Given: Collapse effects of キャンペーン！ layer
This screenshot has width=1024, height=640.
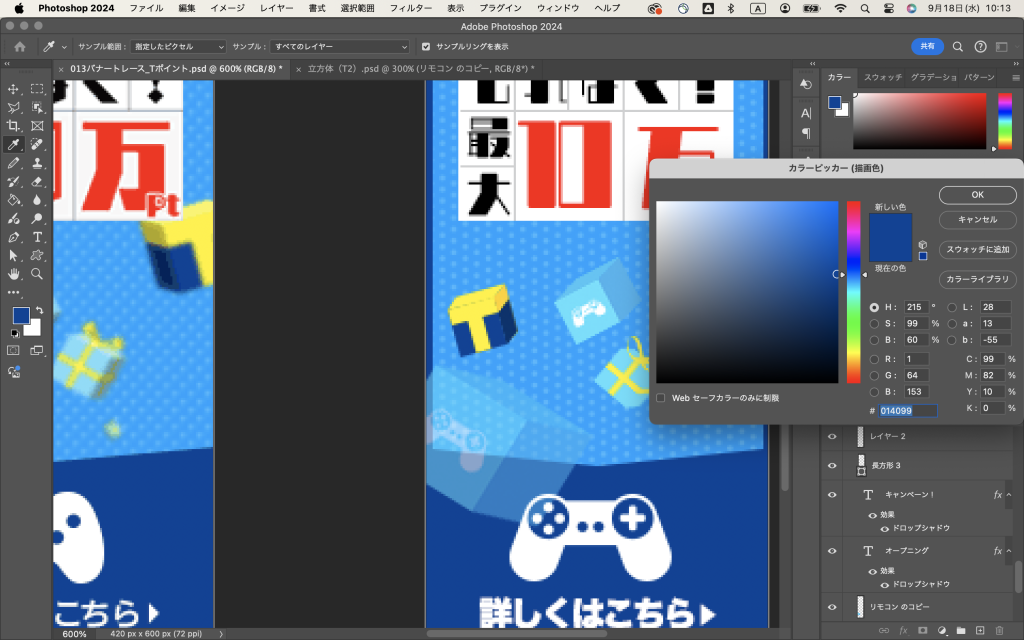Looking at the screenshot, I should click(1010, 495).
